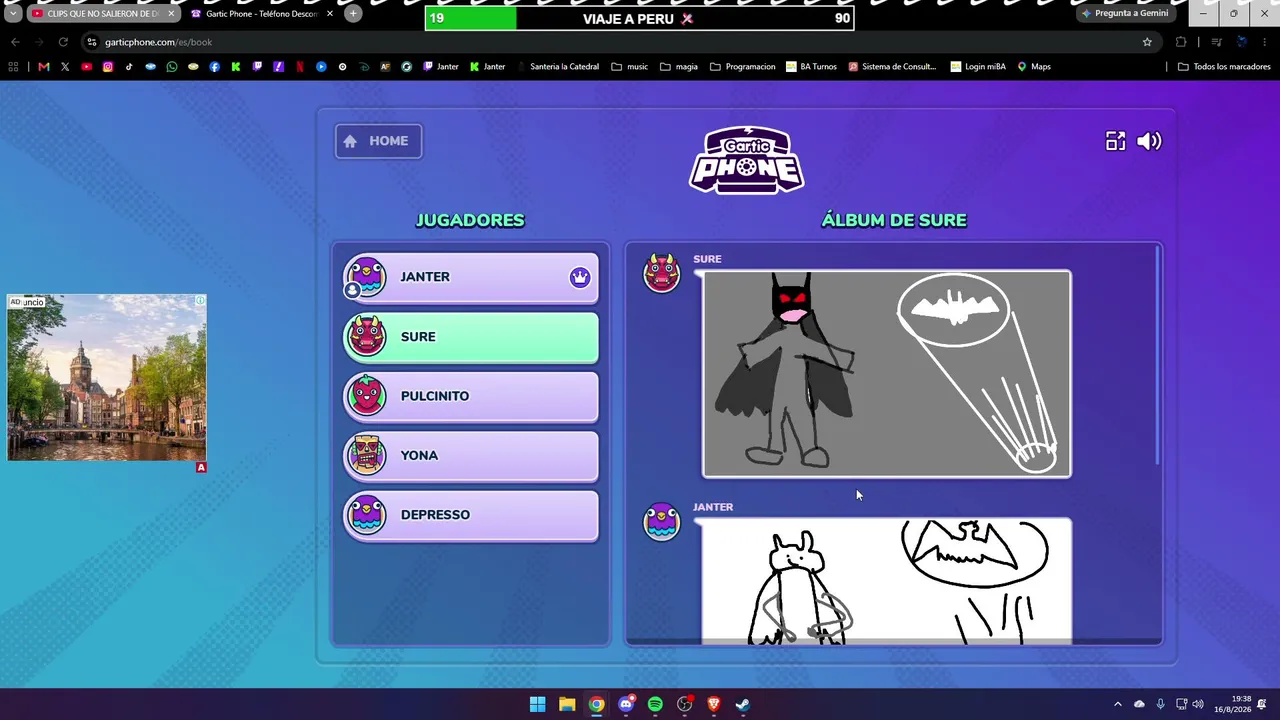Open the TikTok bookmark
The width and height of the screenshot is (1280, 720).
tap(129, 67)
